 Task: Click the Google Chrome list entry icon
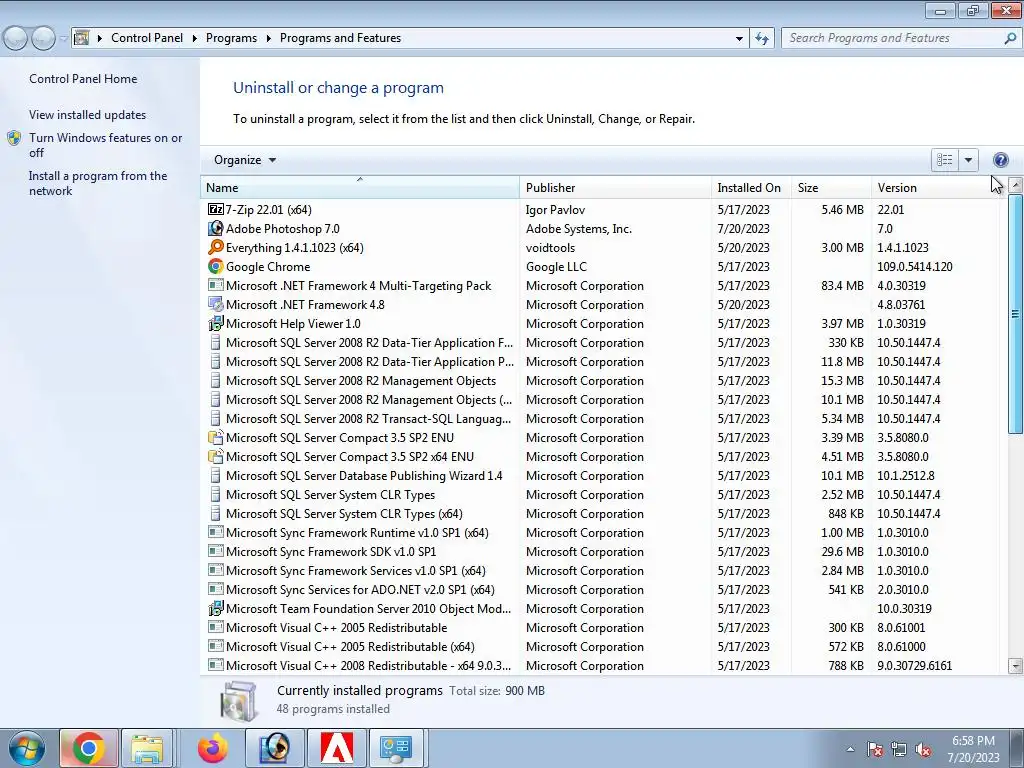pos(215,266)
